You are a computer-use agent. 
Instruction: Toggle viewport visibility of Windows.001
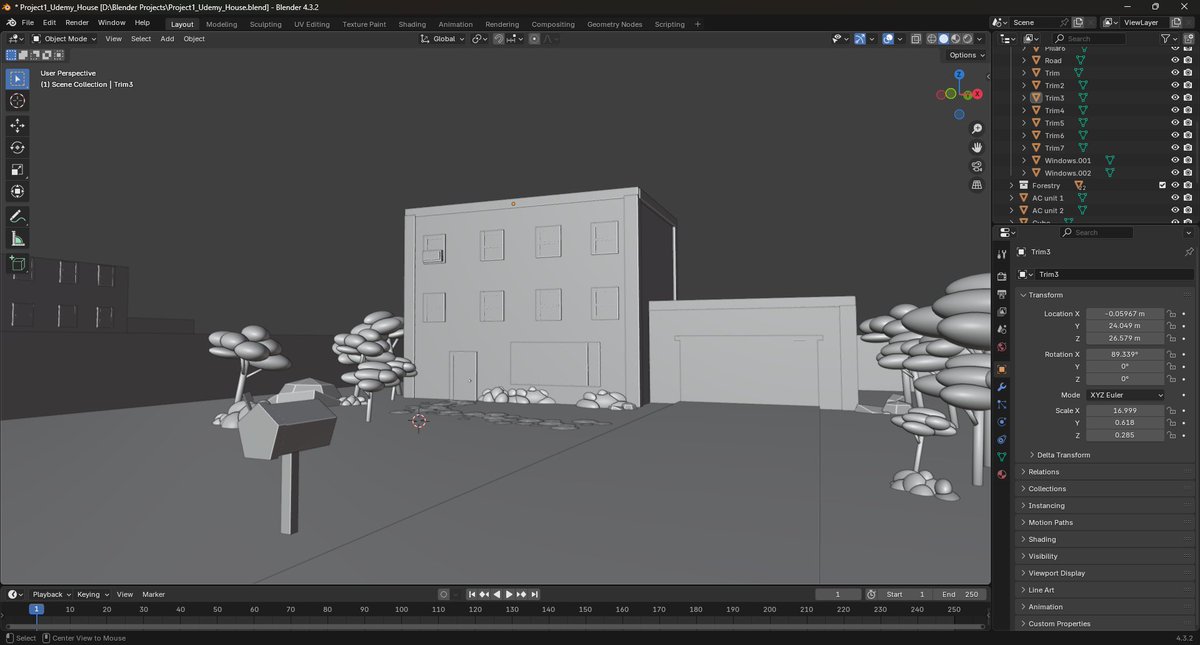click(1175, 160)
